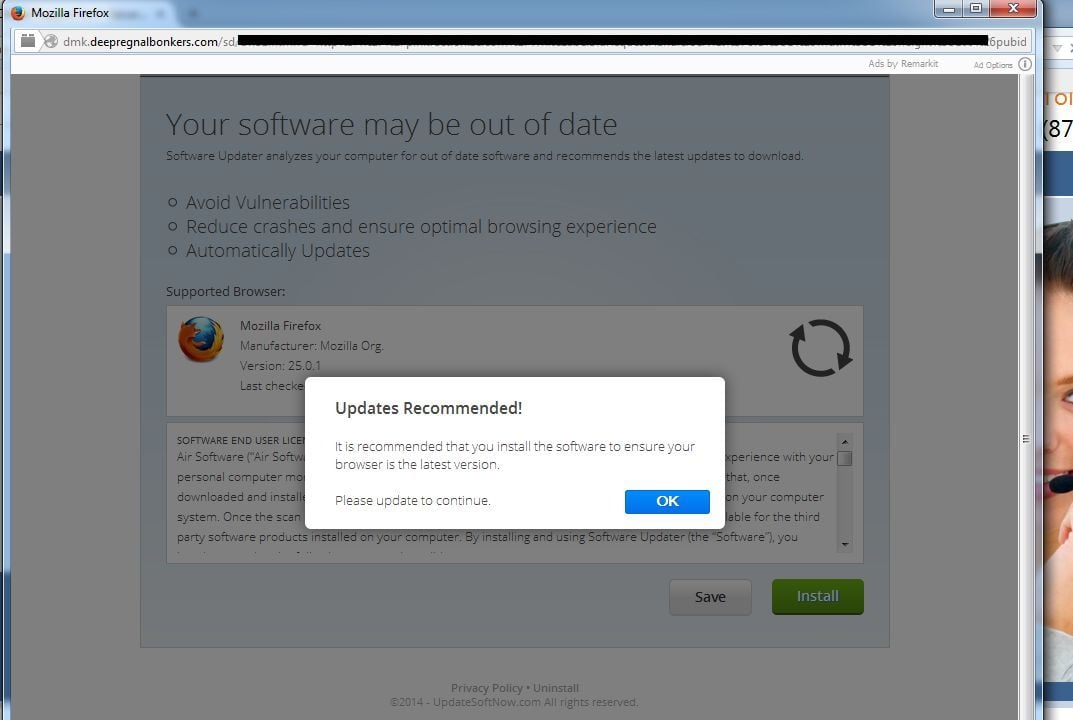Screen dimensions: 1073x720
Task: Click the Firefox logo in the title bar
Action: point(18,12)
